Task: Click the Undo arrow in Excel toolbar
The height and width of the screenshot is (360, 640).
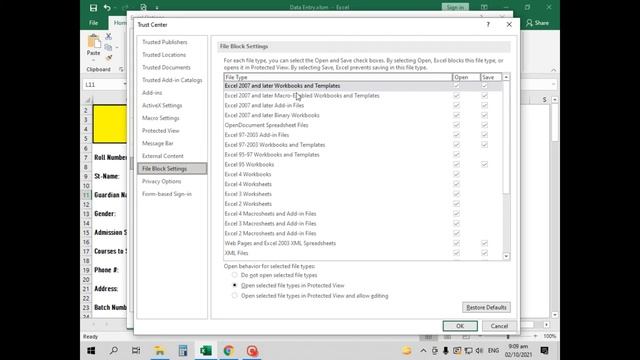Action: 107,8
